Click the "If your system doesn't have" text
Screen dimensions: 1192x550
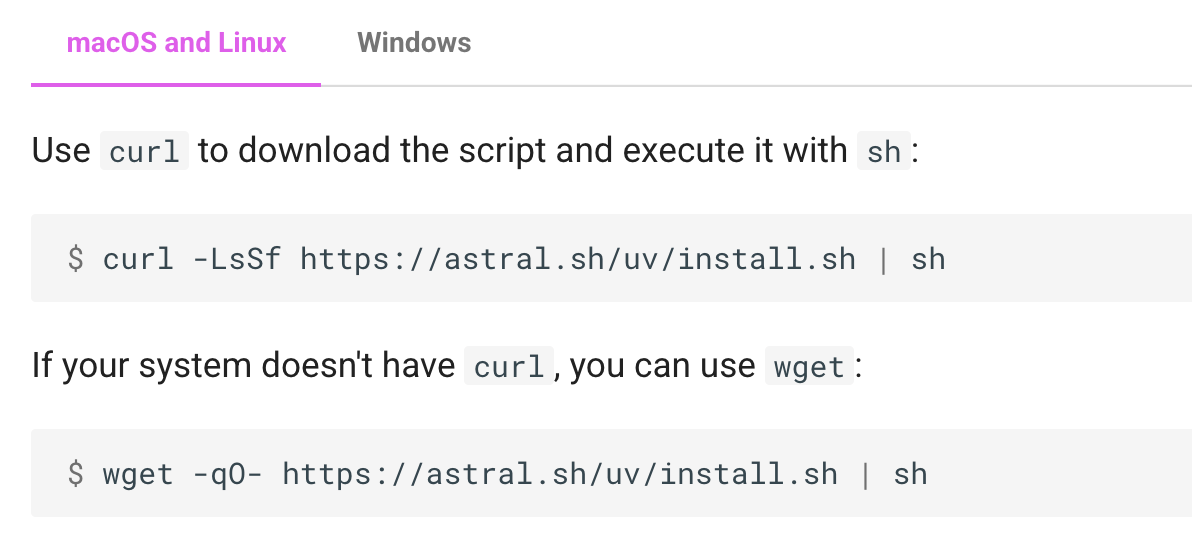click(243, 366)
